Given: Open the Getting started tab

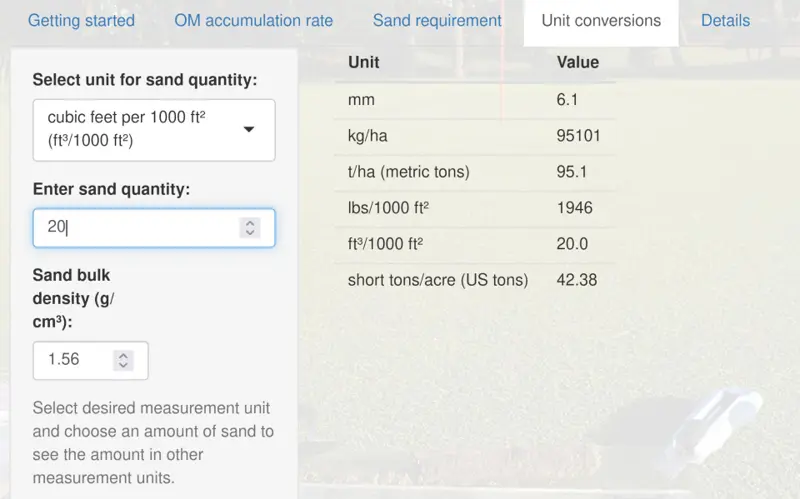Looking at the screenshot, I should (x=81, y=20).
